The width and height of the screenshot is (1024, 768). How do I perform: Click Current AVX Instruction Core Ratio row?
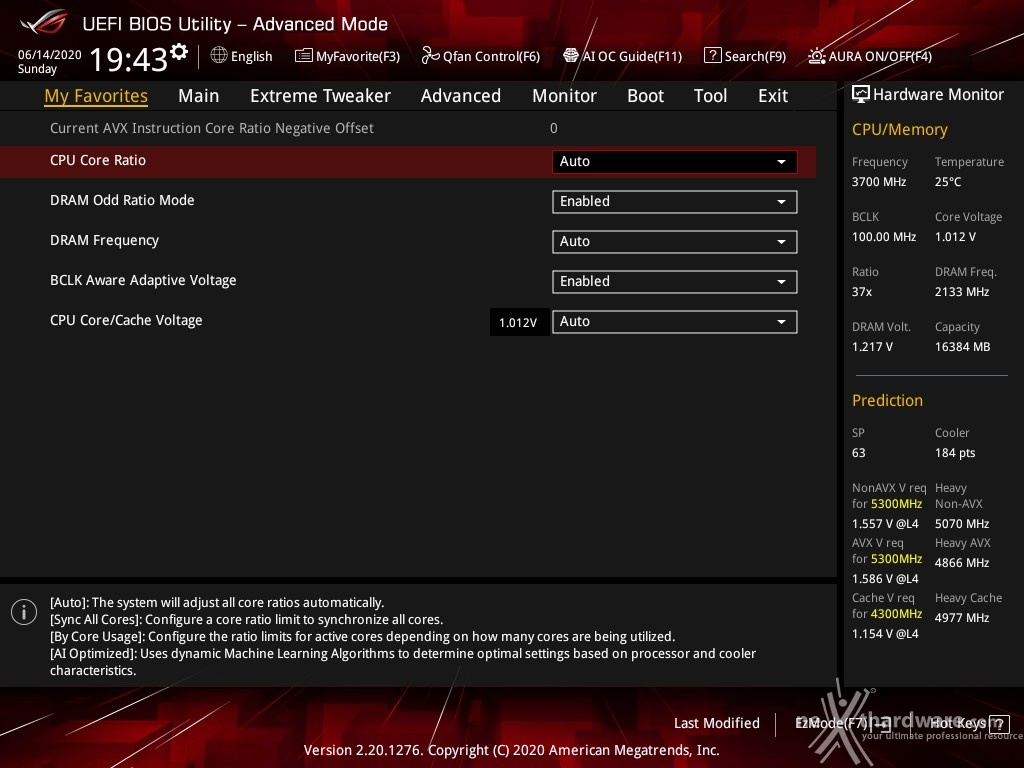[x=408, y=128]
